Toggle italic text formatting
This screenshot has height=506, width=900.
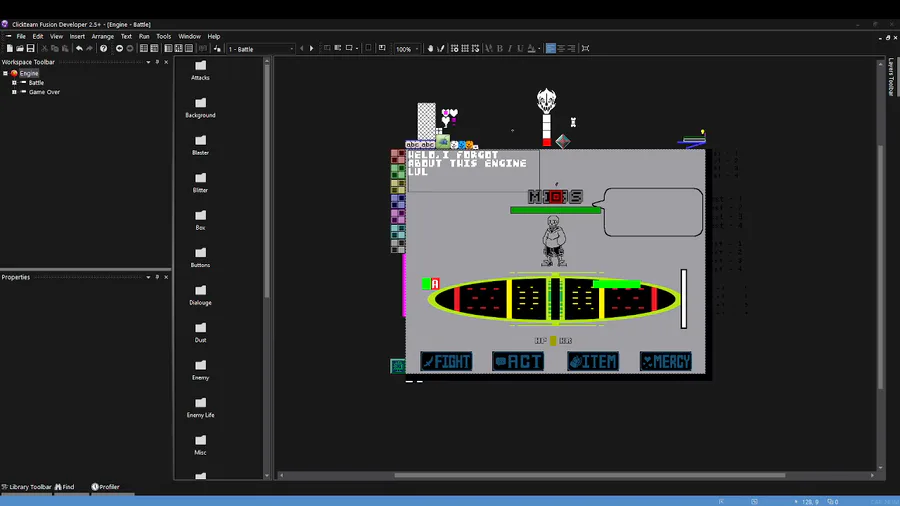point(510,49)
